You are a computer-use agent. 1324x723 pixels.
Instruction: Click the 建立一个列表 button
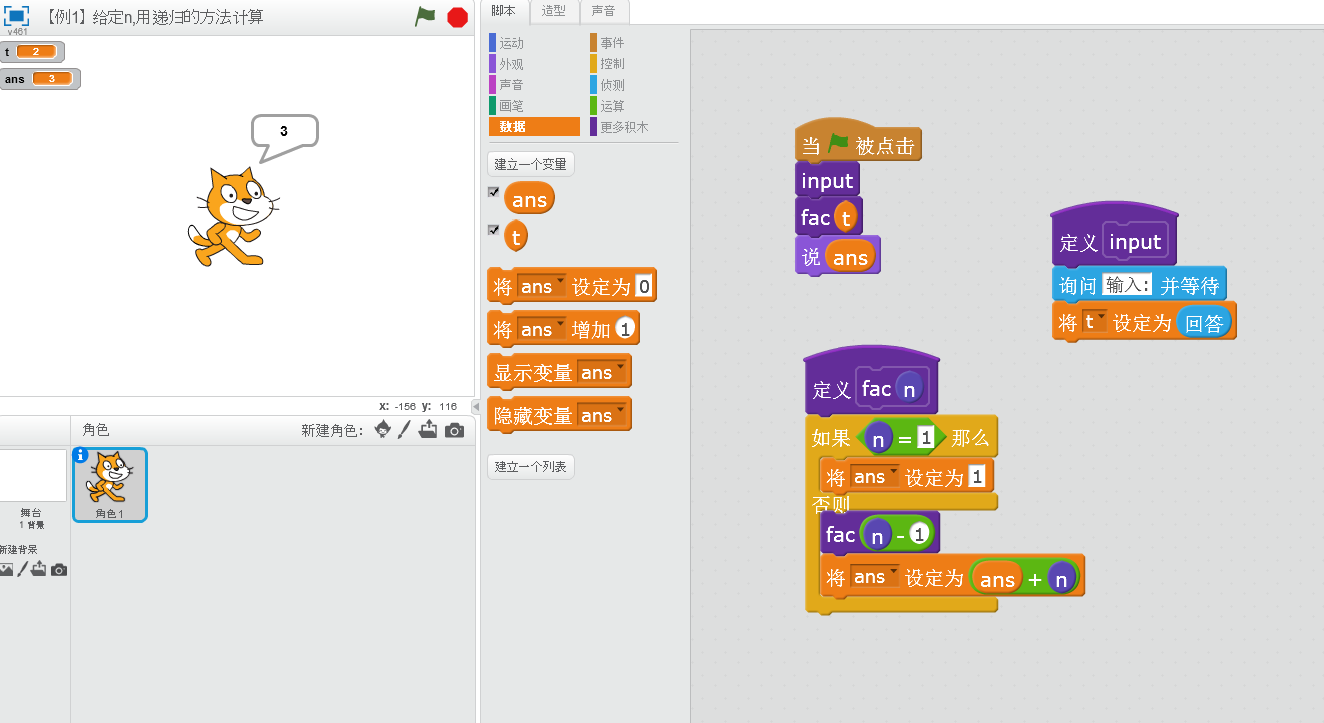pyautogui.click(x=531, y=466)
